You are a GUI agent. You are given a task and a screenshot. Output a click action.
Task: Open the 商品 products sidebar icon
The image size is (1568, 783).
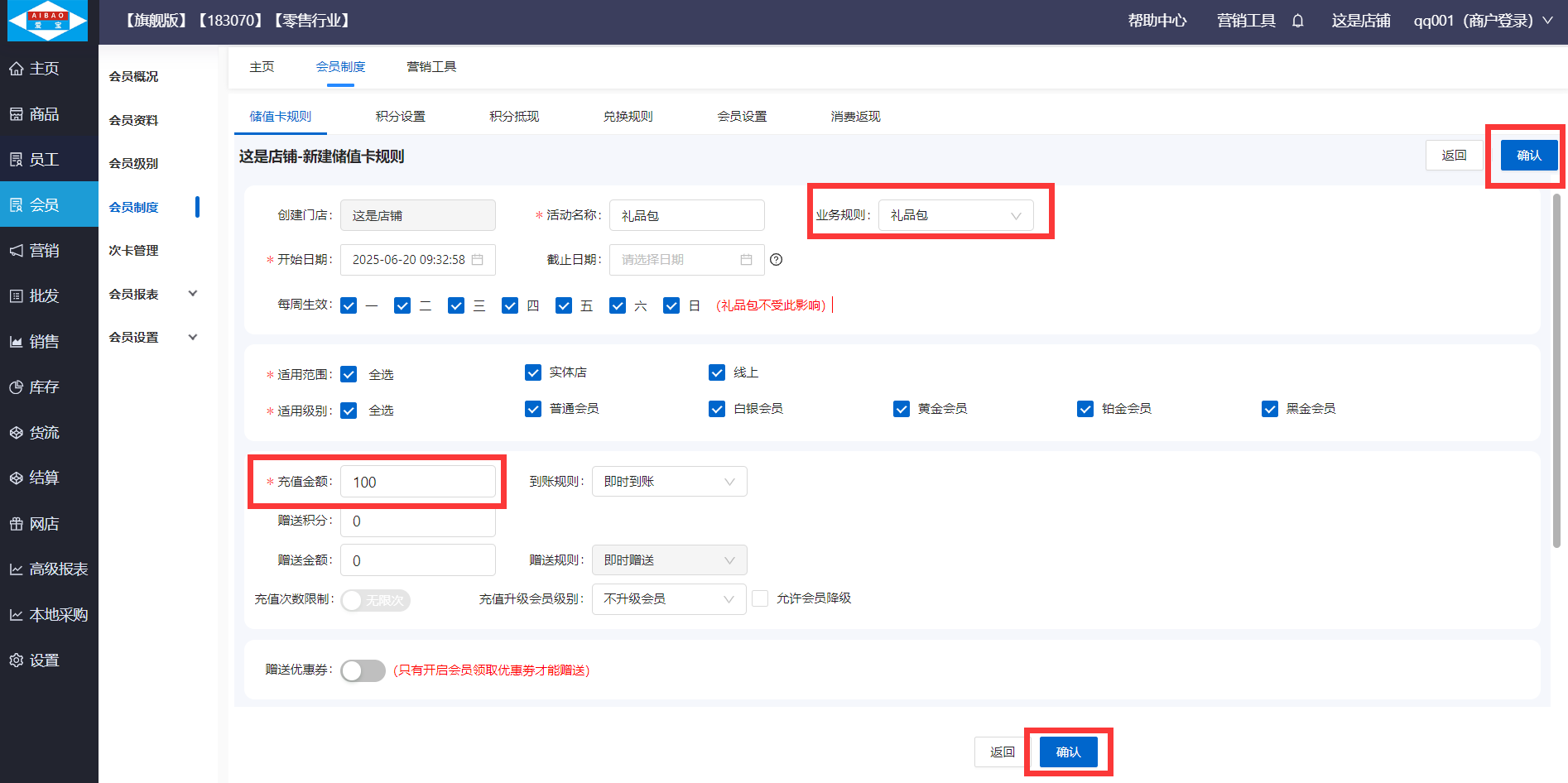[x=16, y=114]
